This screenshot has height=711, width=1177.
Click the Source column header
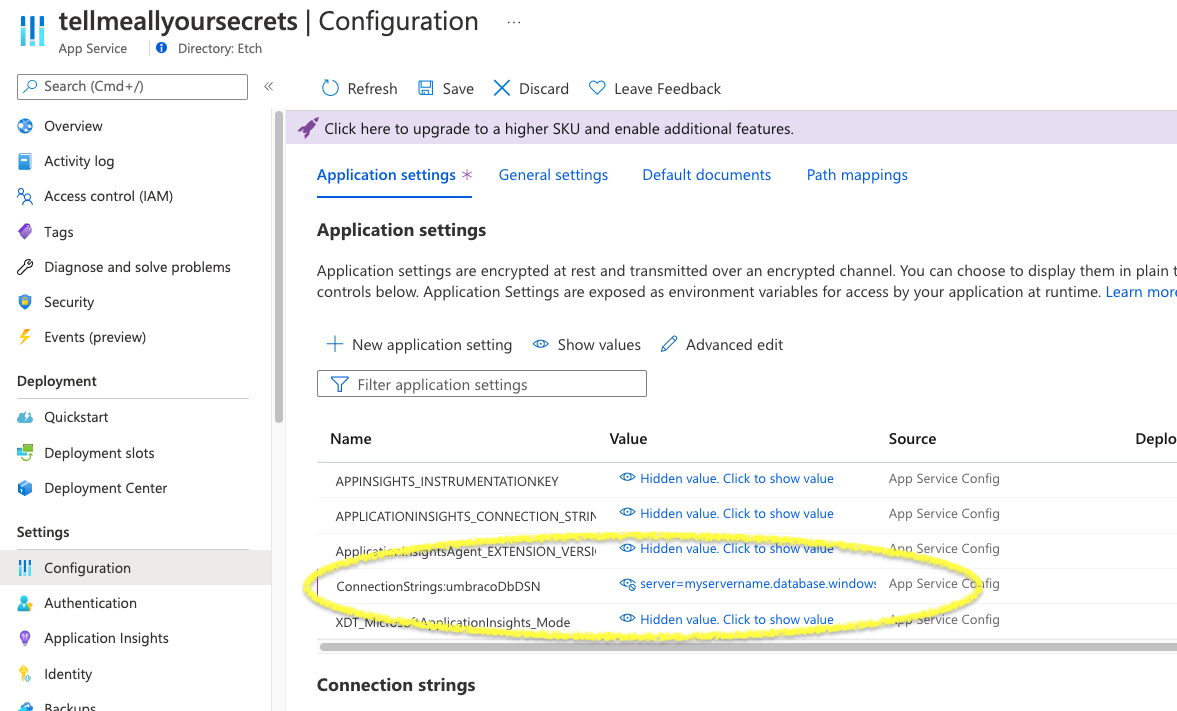912,438
